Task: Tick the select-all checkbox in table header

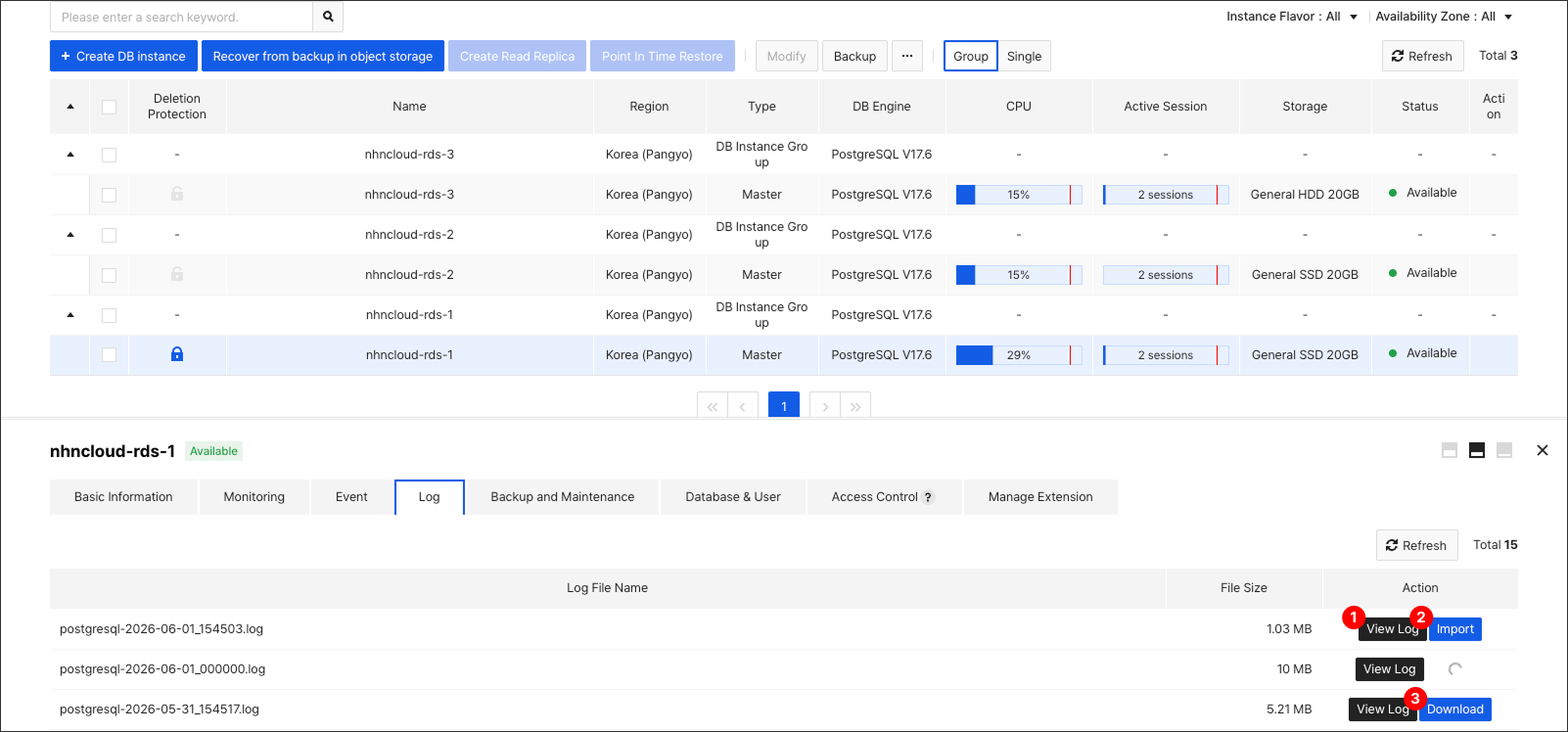Action: coord(109,107)
